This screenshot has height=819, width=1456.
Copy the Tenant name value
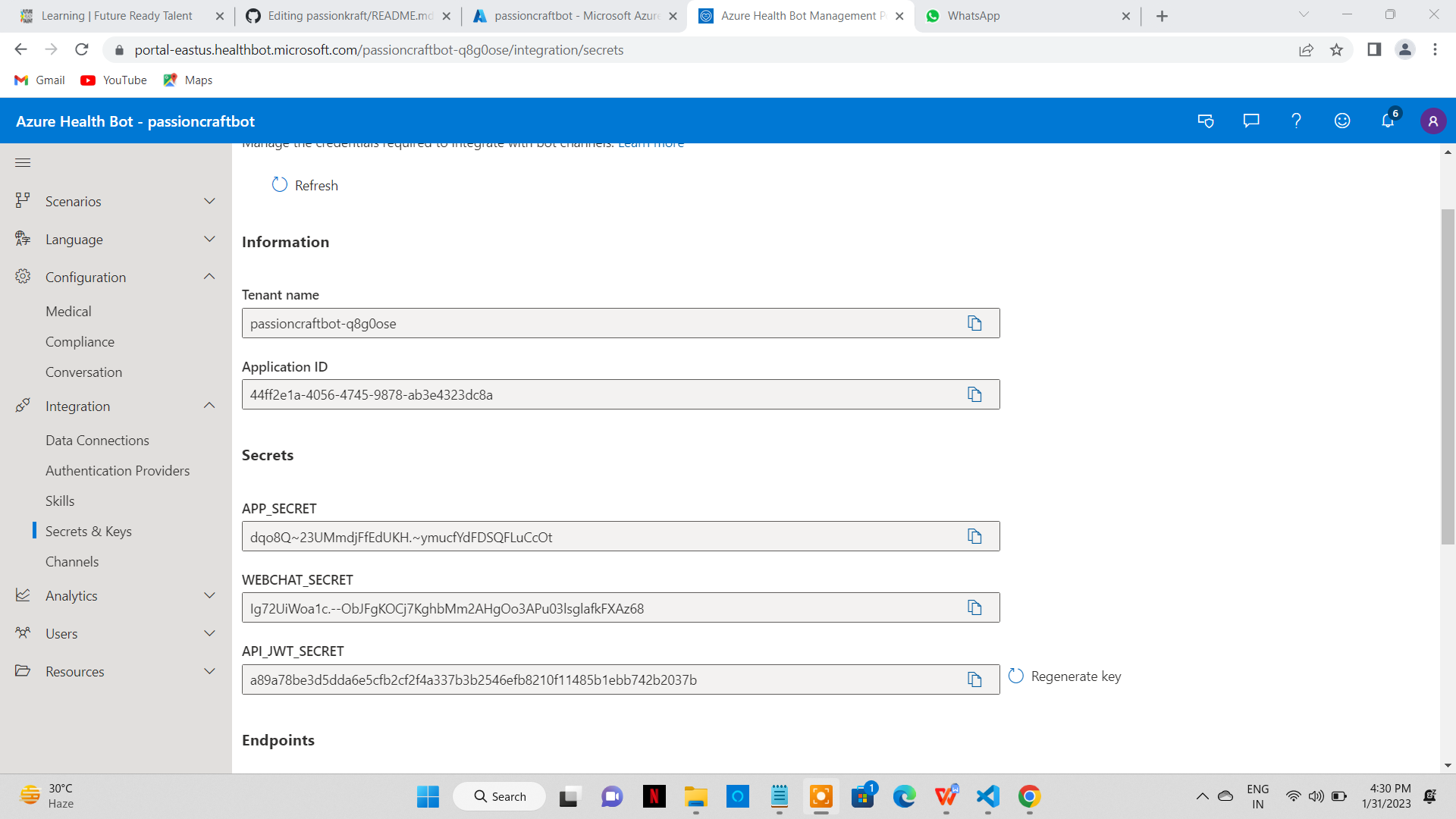tap(974, 322)
